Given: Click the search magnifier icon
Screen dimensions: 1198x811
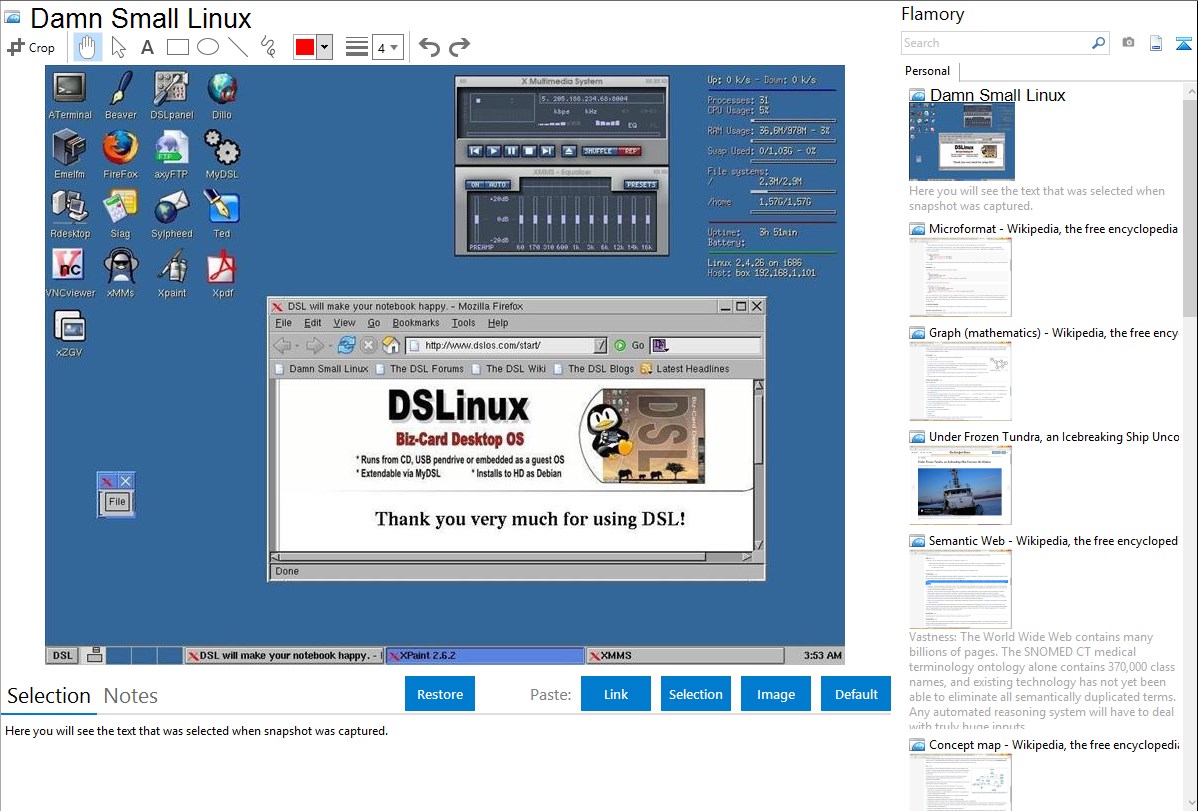Looking at the screenshot, I should (1098, 43).
